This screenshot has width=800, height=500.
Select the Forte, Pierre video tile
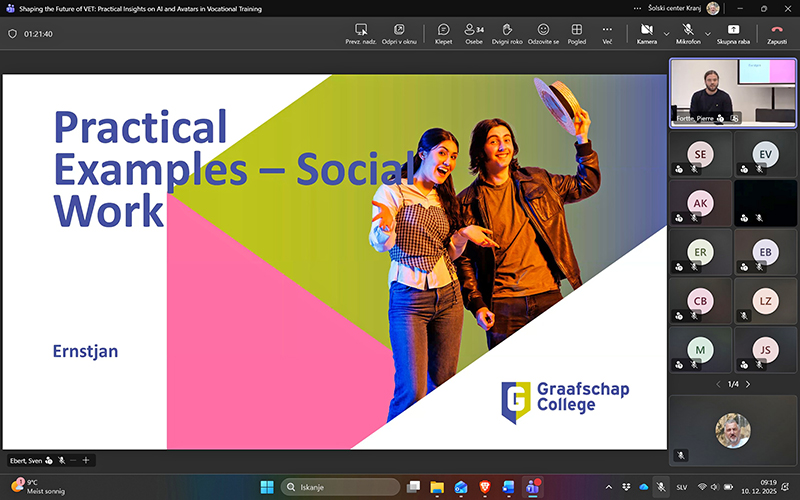[733, 90]
